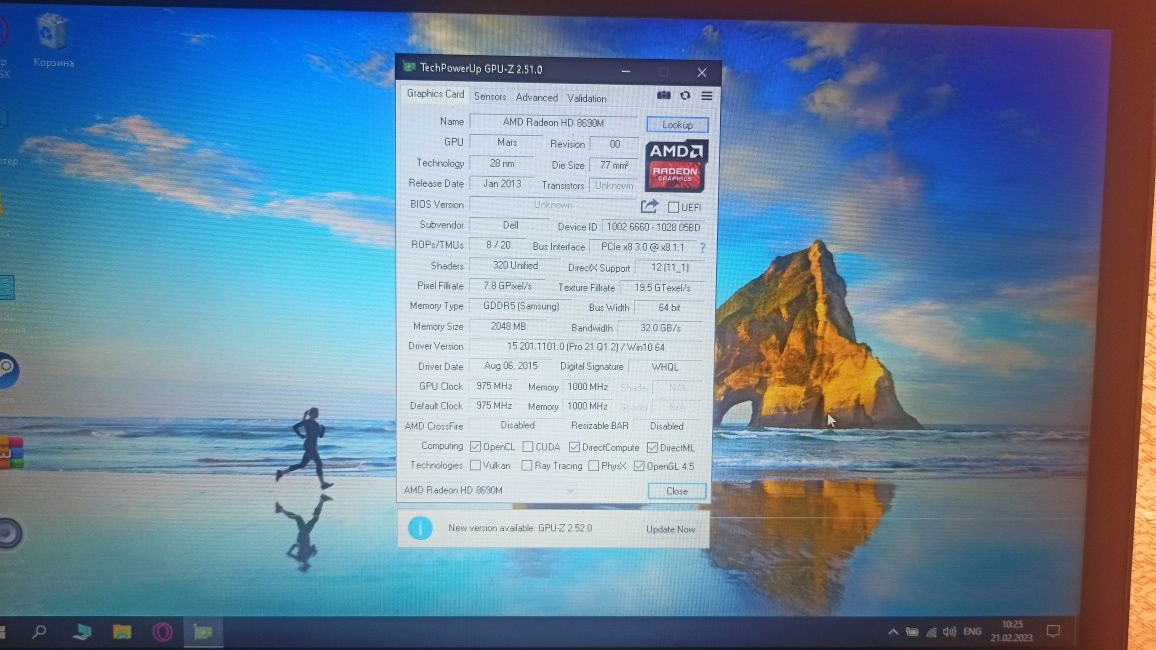Click the Device ID value field
The image size is (1156, 650).
coord(652,227)
